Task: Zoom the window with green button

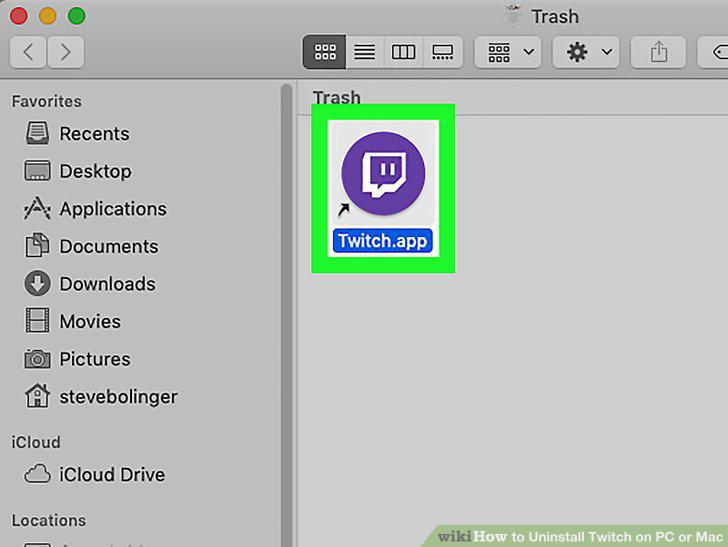Action: pyautogui.click(x=77, y=16)
